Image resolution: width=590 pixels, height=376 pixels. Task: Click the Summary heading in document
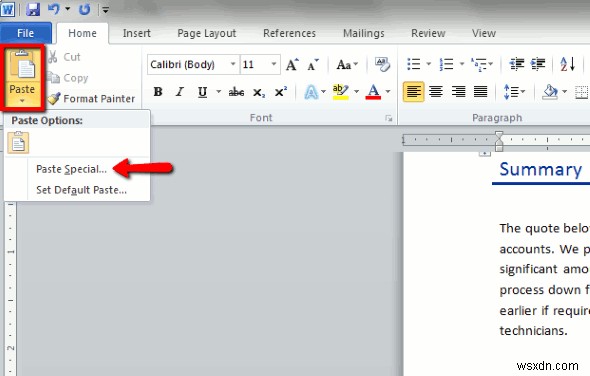click(x=540, y=169)
